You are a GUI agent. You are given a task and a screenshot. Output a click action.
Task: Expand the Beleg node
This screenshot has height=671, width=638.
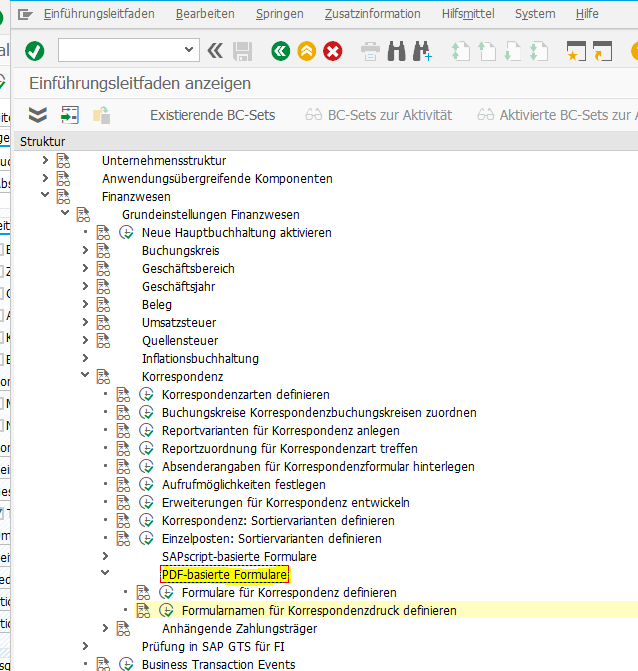[x=85, y=304]
